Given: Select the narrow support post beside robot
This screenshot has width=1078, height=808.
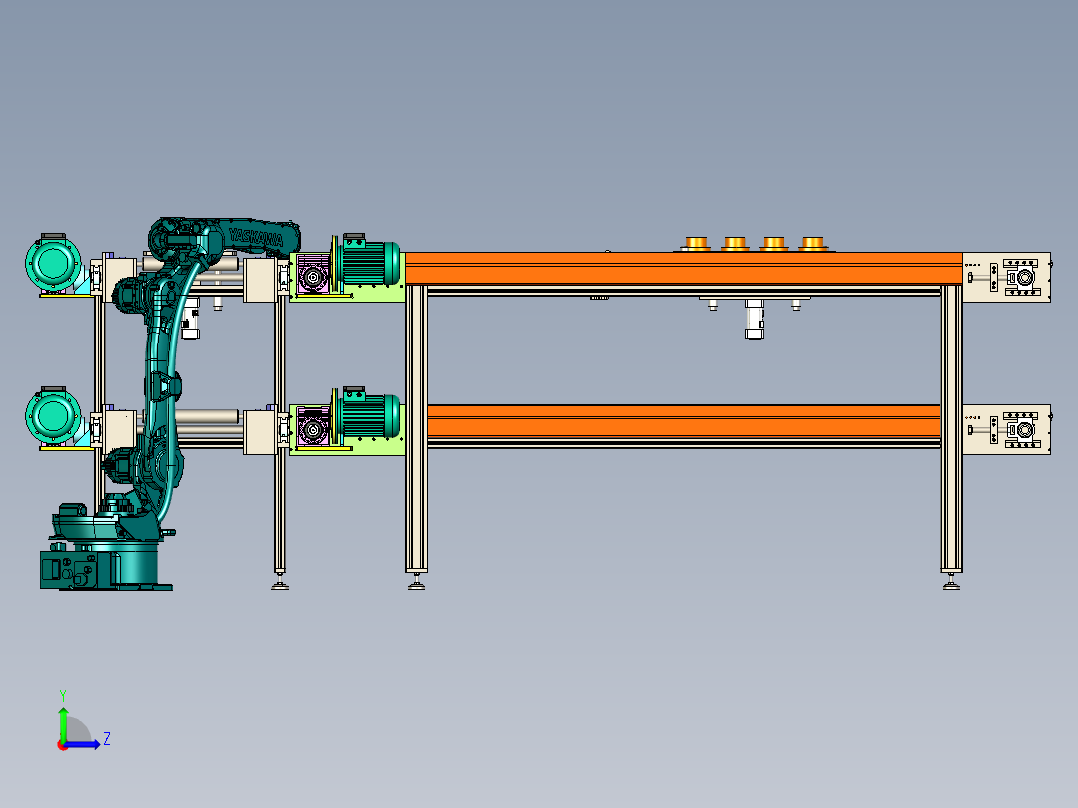Looking at the screenshot, I should 280,433.
